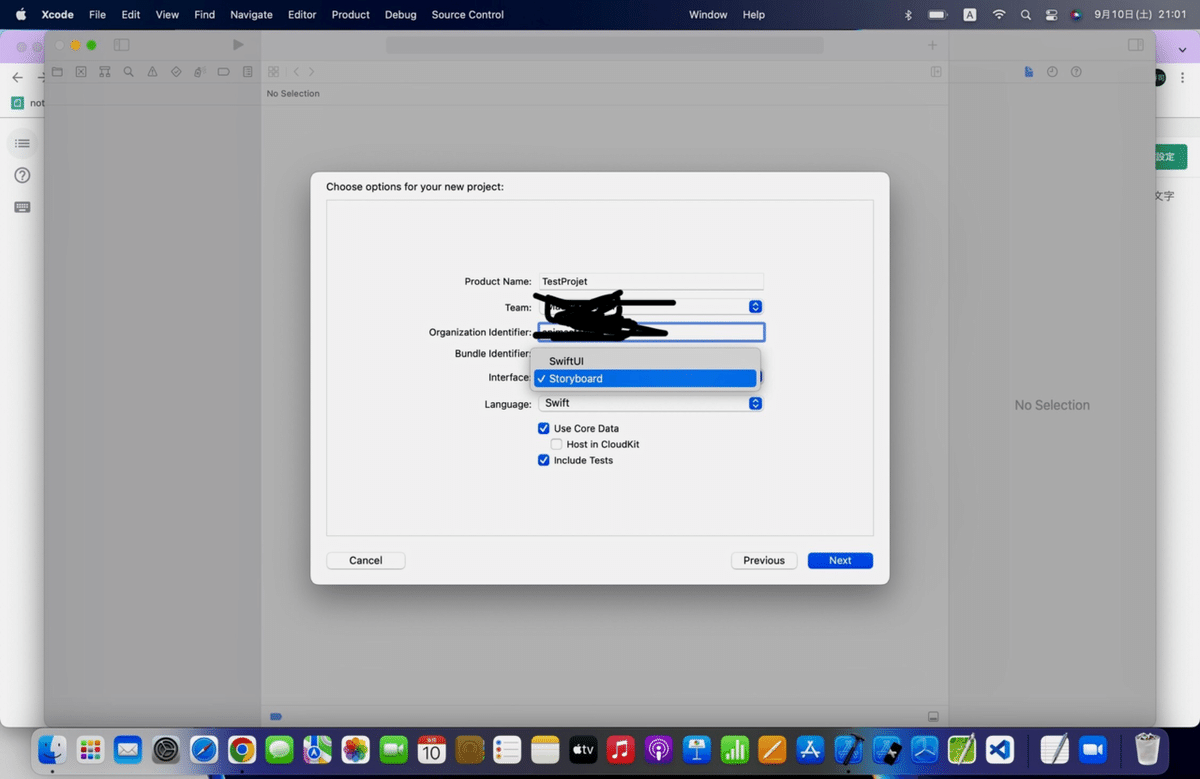Open Spotlight search in menu bar
1200x779 pixels.
pos(1026,15)
